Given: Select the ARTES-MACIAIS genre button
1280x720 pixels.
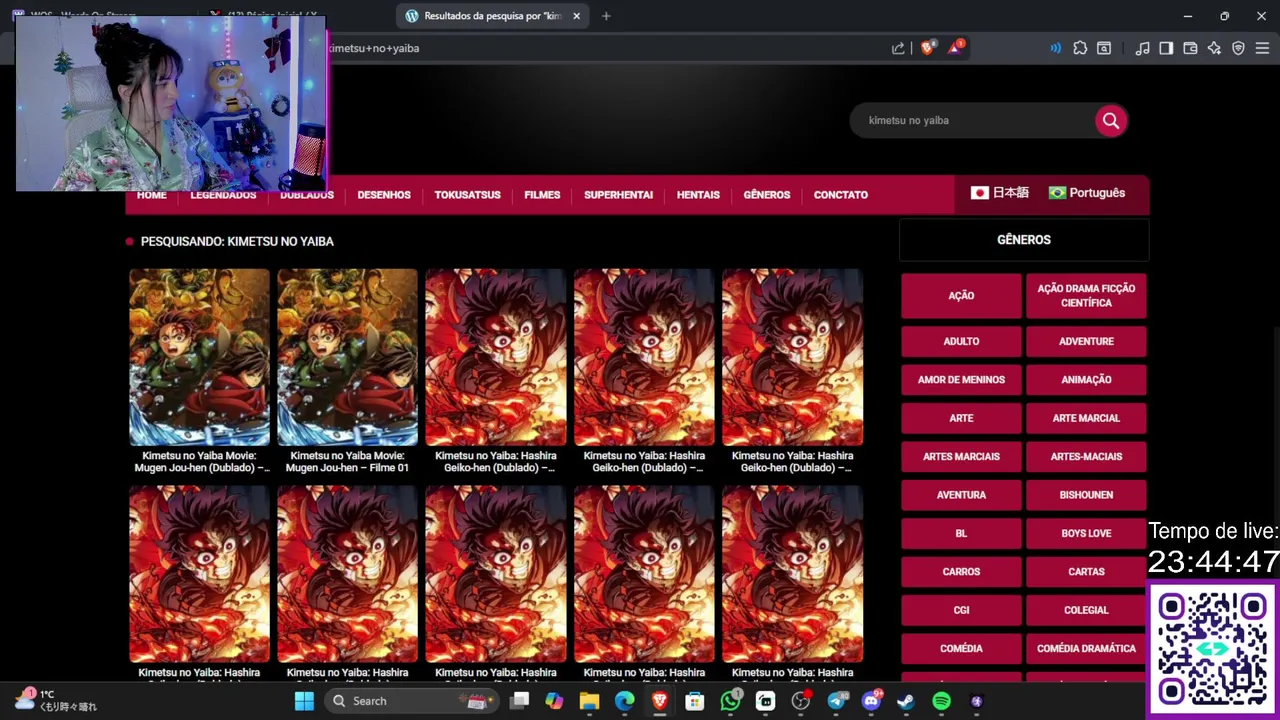Looking at the screenshot, I should 1086,457.
